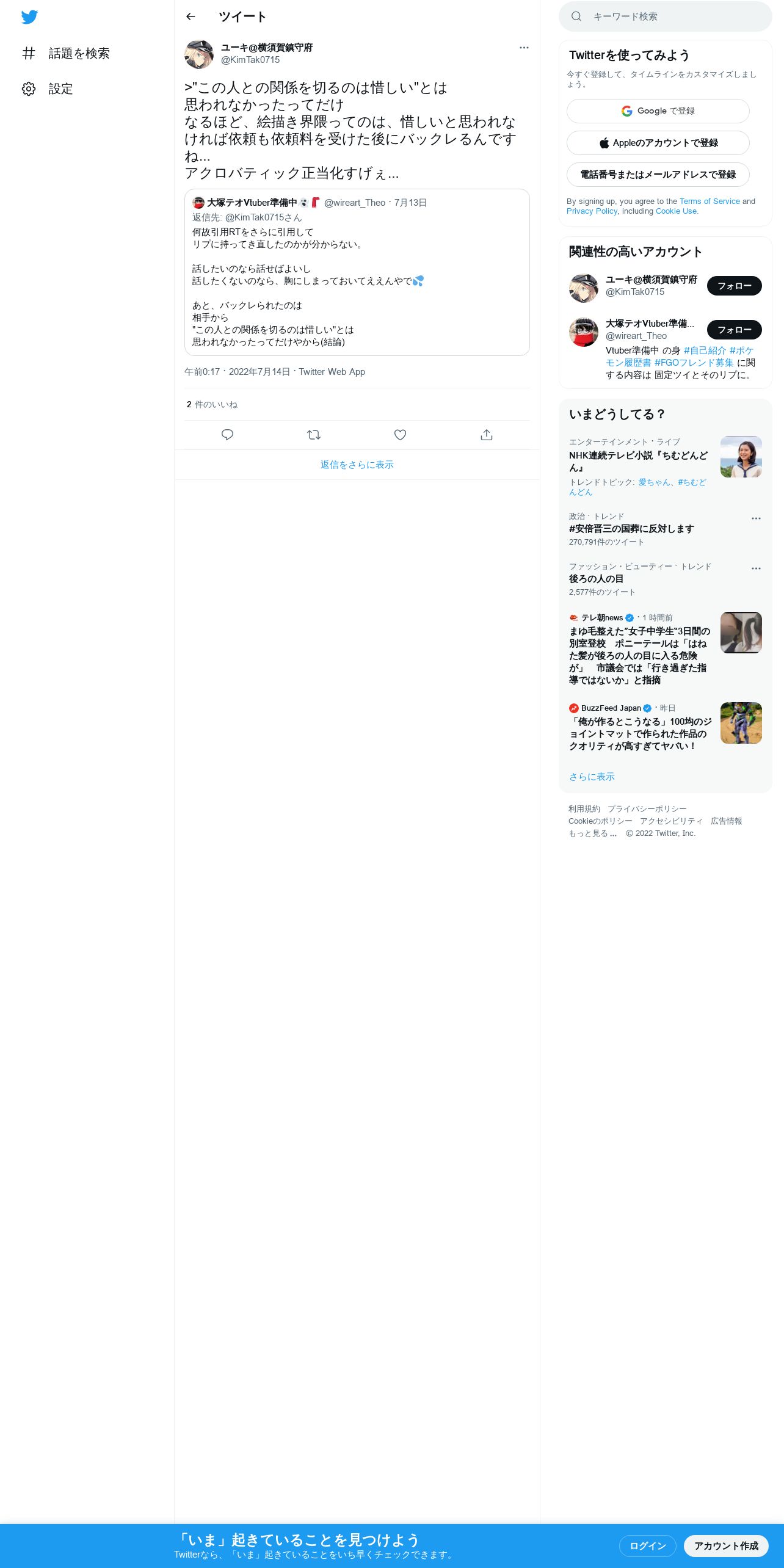Open the BuzzFeed Japan article thumbnail

[x=741, y=723]
